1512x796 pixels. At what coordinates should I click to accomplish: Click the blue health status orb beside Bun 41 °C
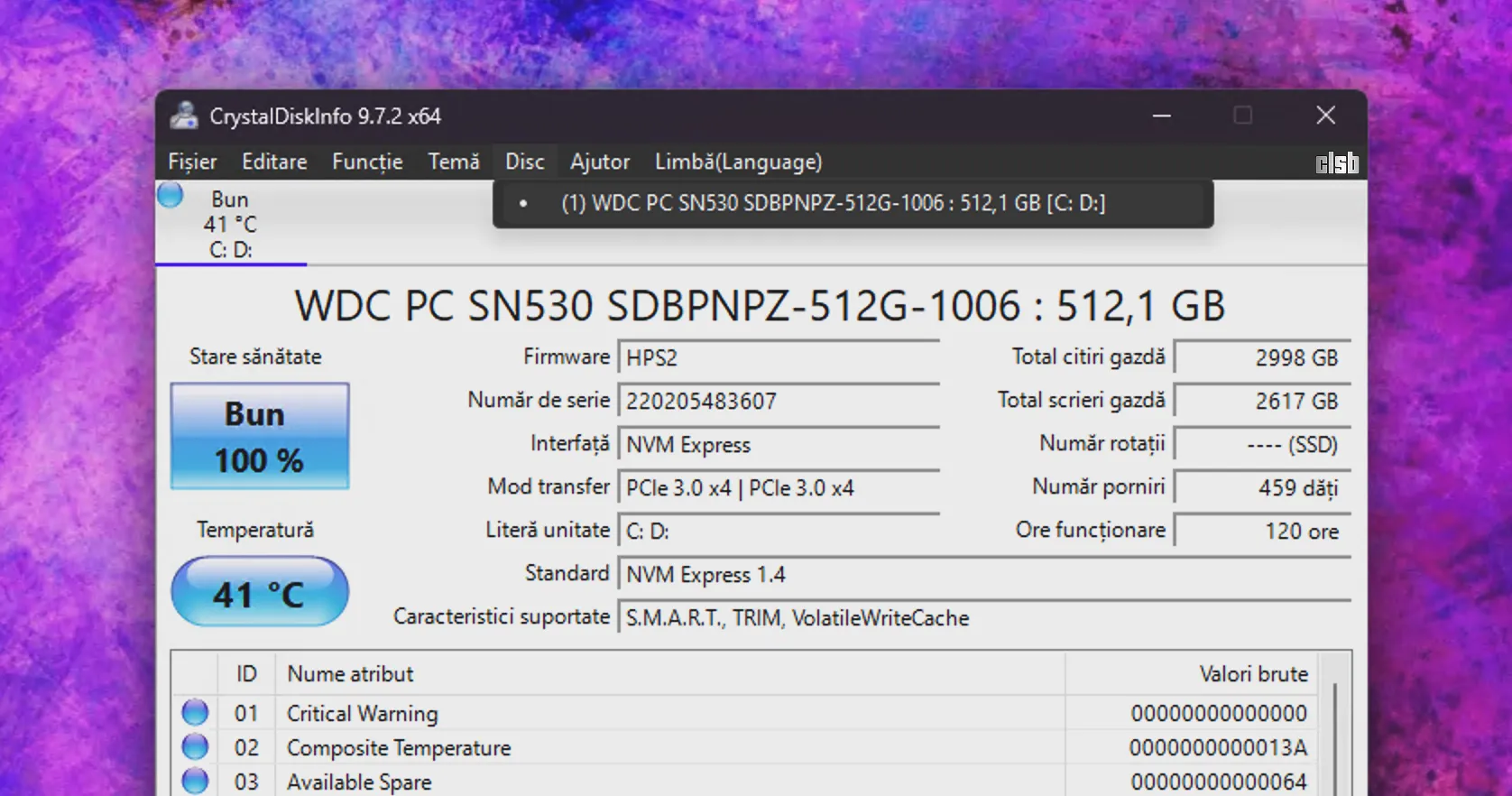point(170,194)
